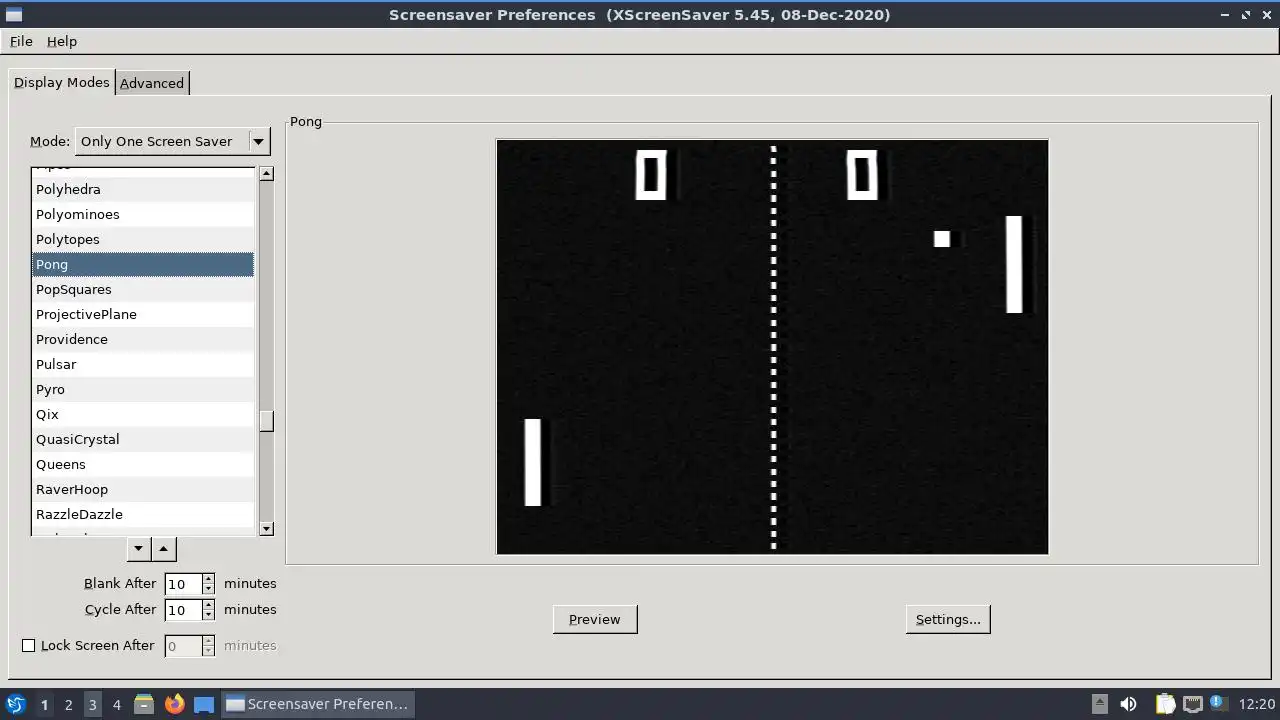
Task: Select Polyominoes in the screensaver list
Action: tap(143, 214)
